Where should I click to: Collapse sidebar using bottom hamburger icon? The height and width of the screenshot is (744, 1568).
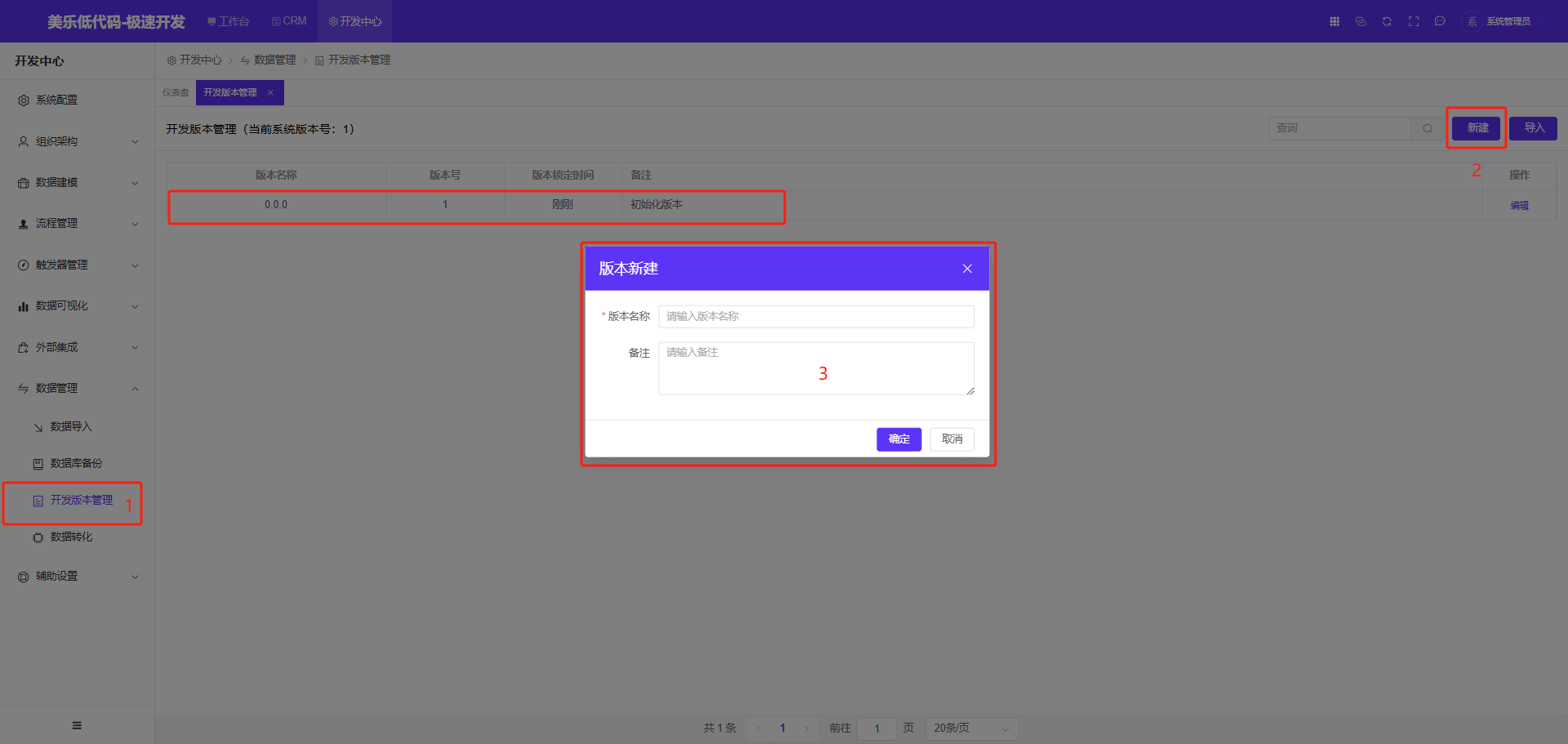click(x=77, y=725)
